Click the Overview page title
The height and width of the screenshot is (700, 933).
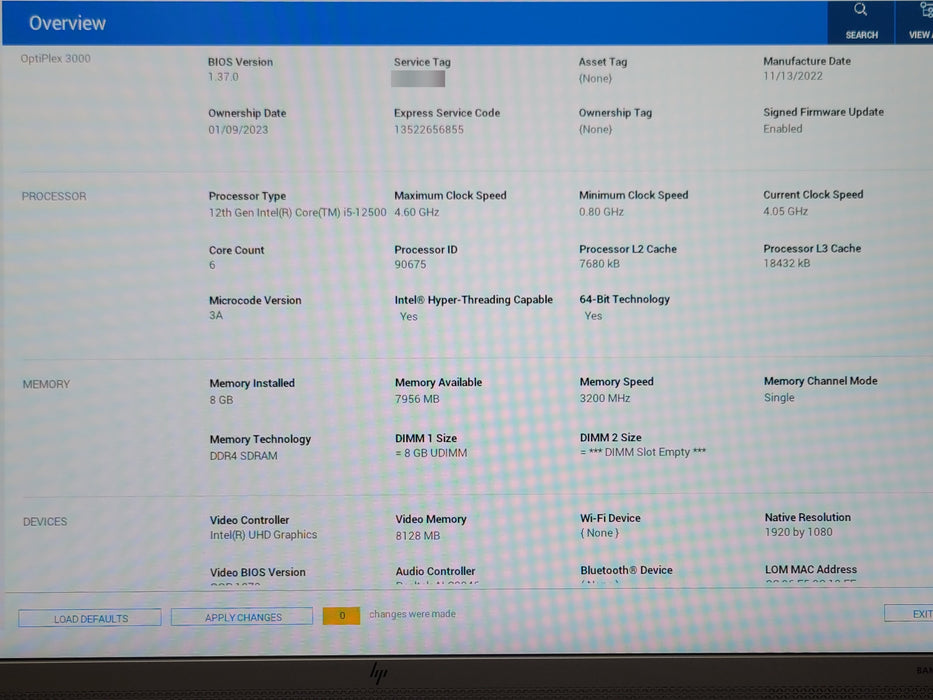pyautogui.click(x=67, y=23)
